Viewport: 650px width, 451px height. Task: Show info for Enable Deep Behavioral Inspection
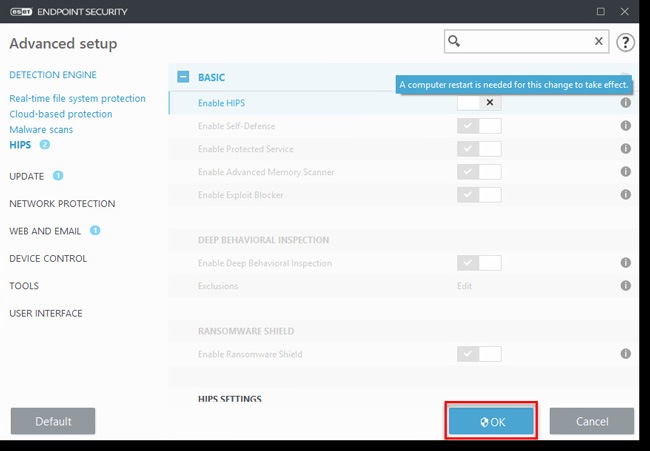point(626,263)
